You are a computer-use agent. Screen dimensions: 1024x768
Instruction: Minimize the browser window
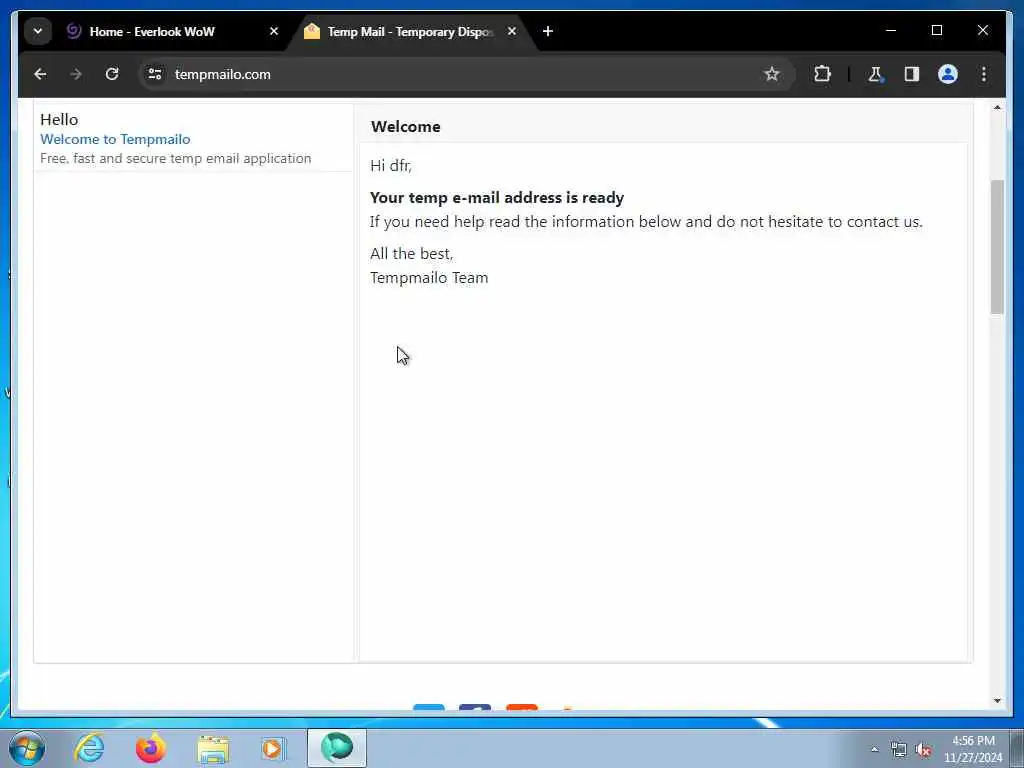tap(891, 30)
